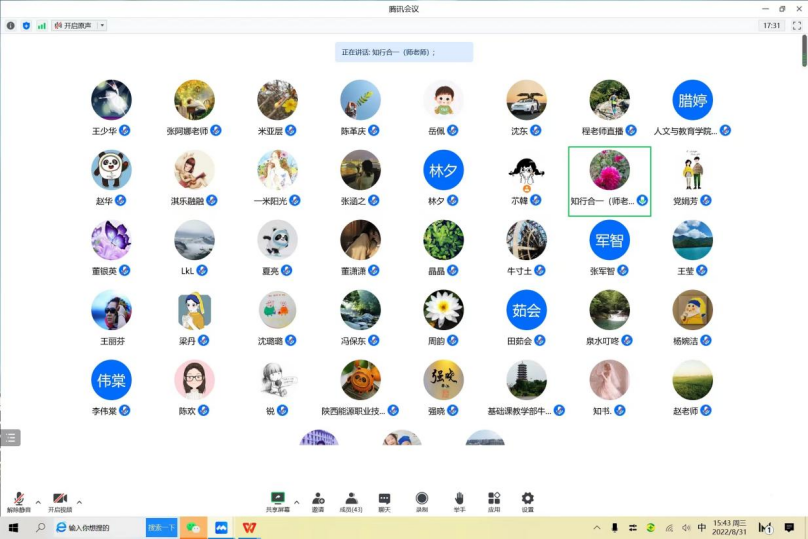Click the 共享屏幕 (Share screen) button
This screenshot has width=808, height=539.
[278, 501]
